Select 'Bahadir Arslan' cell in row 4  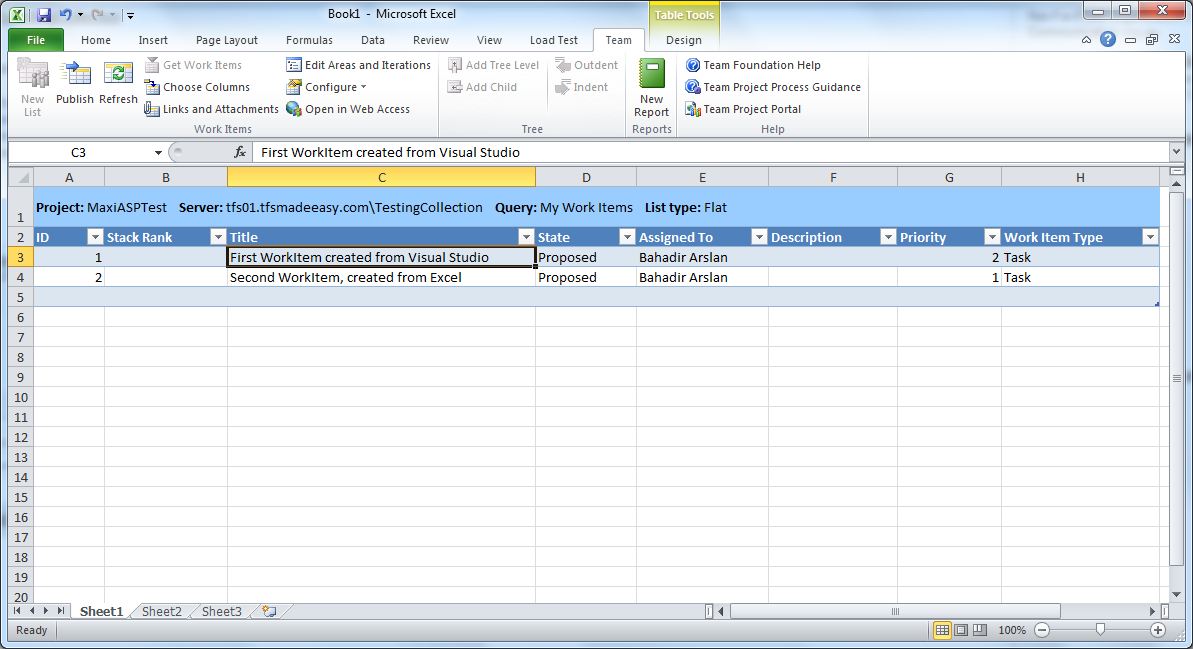coord(702,277)
